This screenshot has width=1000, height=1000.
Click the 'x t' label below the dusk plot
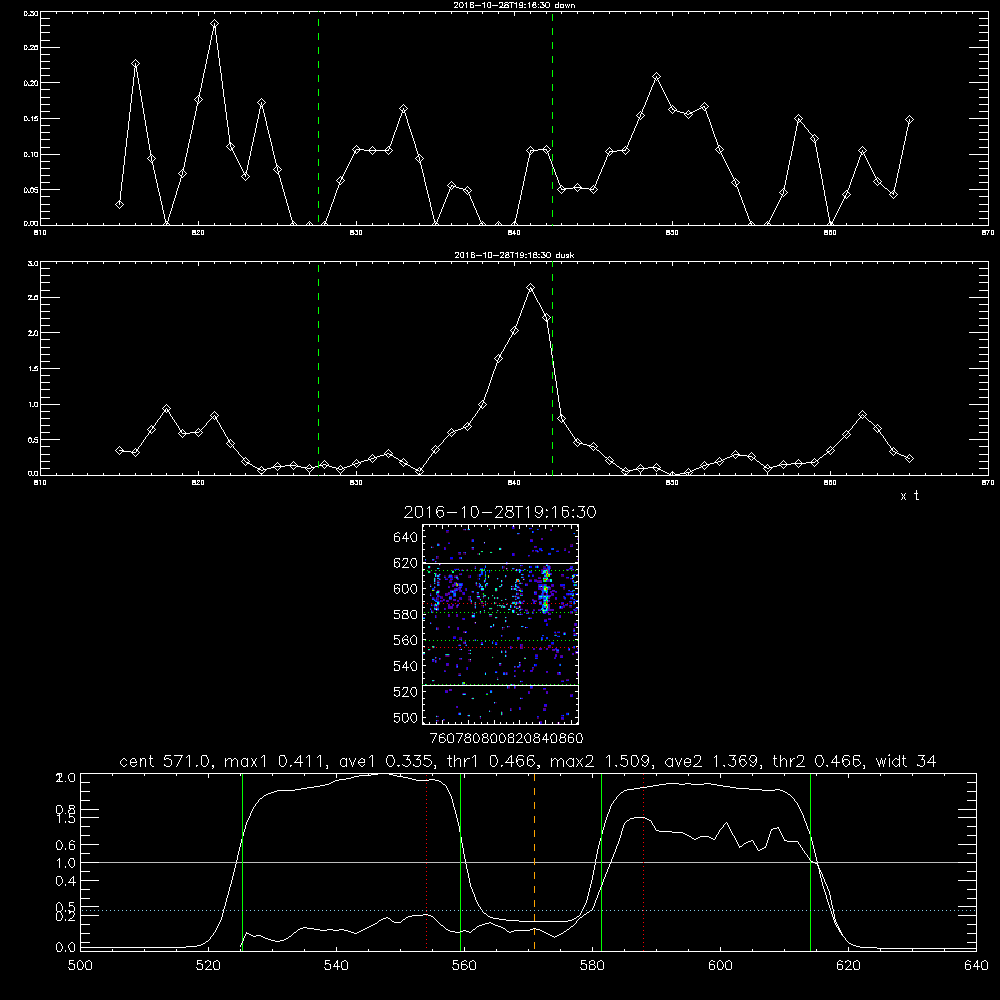point(909,496)
